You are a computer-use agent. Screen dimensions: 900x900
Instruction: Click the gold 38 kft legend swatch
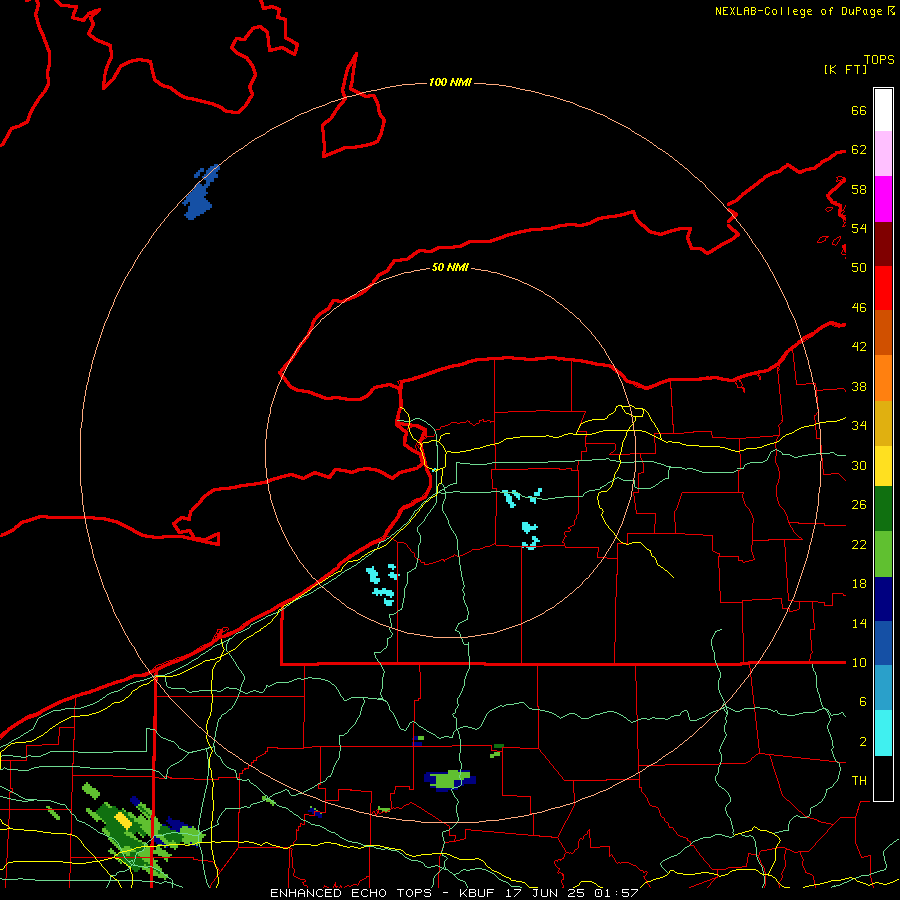coord(883,422)
